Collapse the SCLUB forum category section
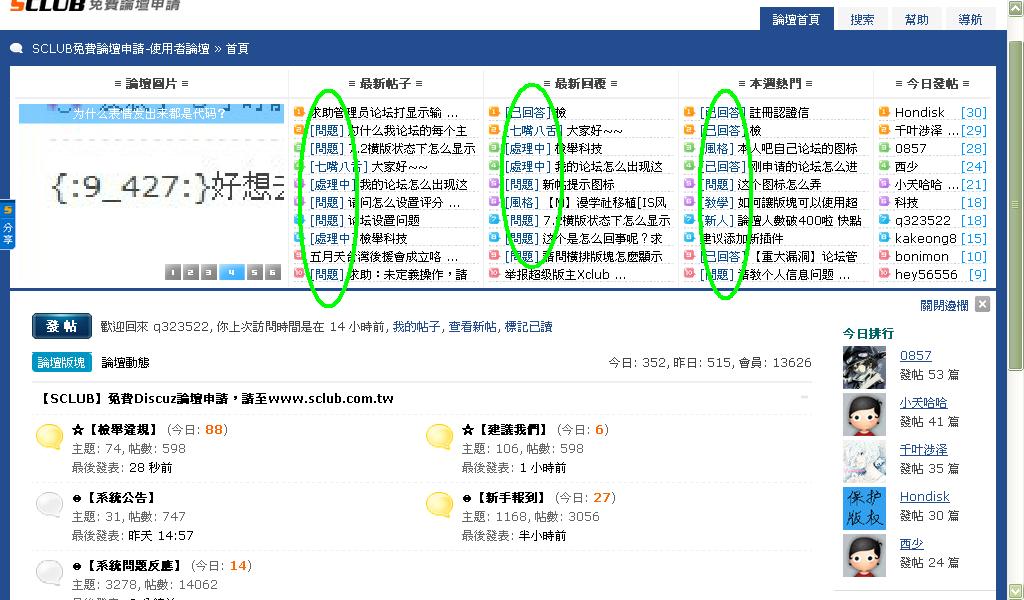 pyautogui.click(x=805, y=397)
